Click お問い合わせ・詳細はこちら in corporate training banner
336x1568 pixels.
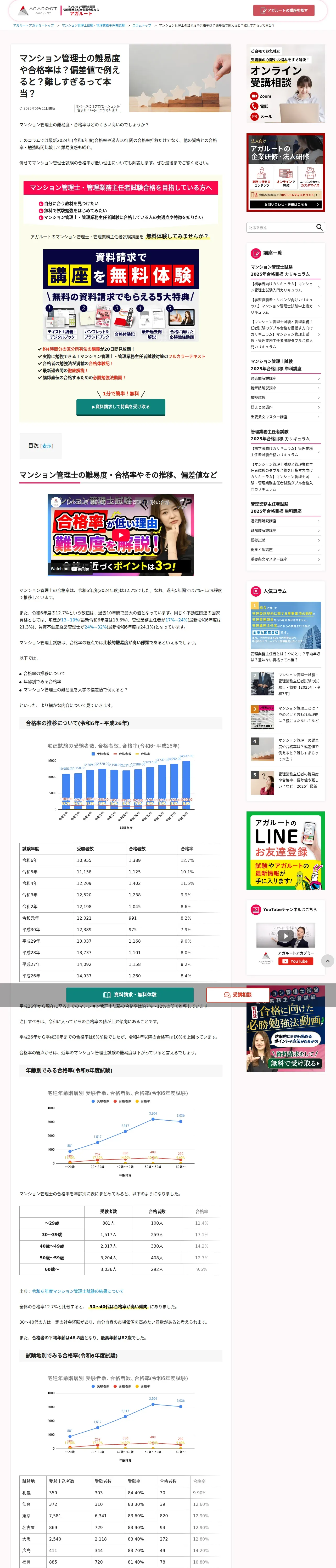[285, 205]
